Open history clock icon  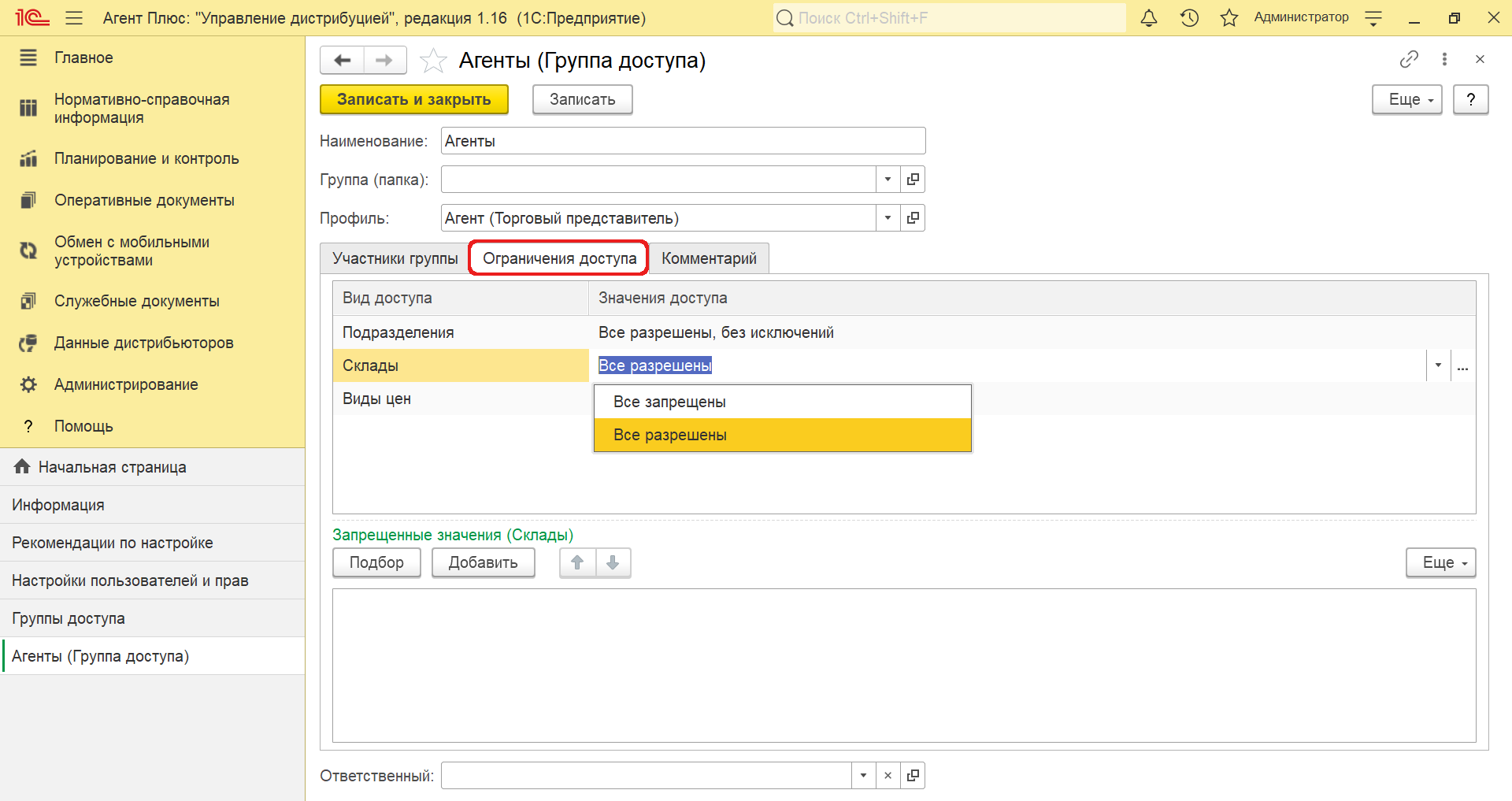pyautogui.click(x=1189, y=17)
